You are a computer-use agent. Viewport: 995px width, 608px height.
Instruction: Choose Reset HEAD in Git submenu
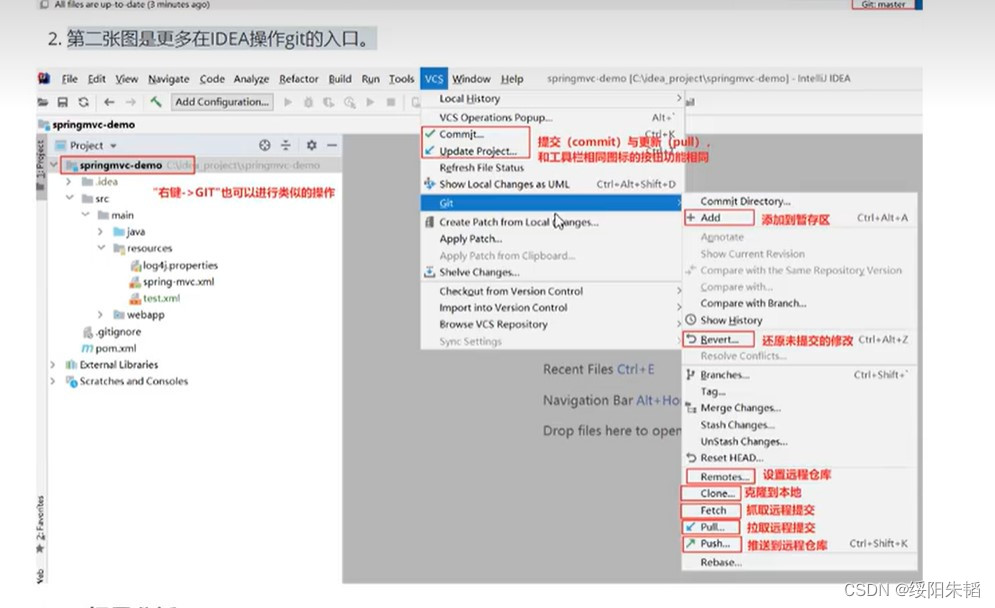point(800,458)
